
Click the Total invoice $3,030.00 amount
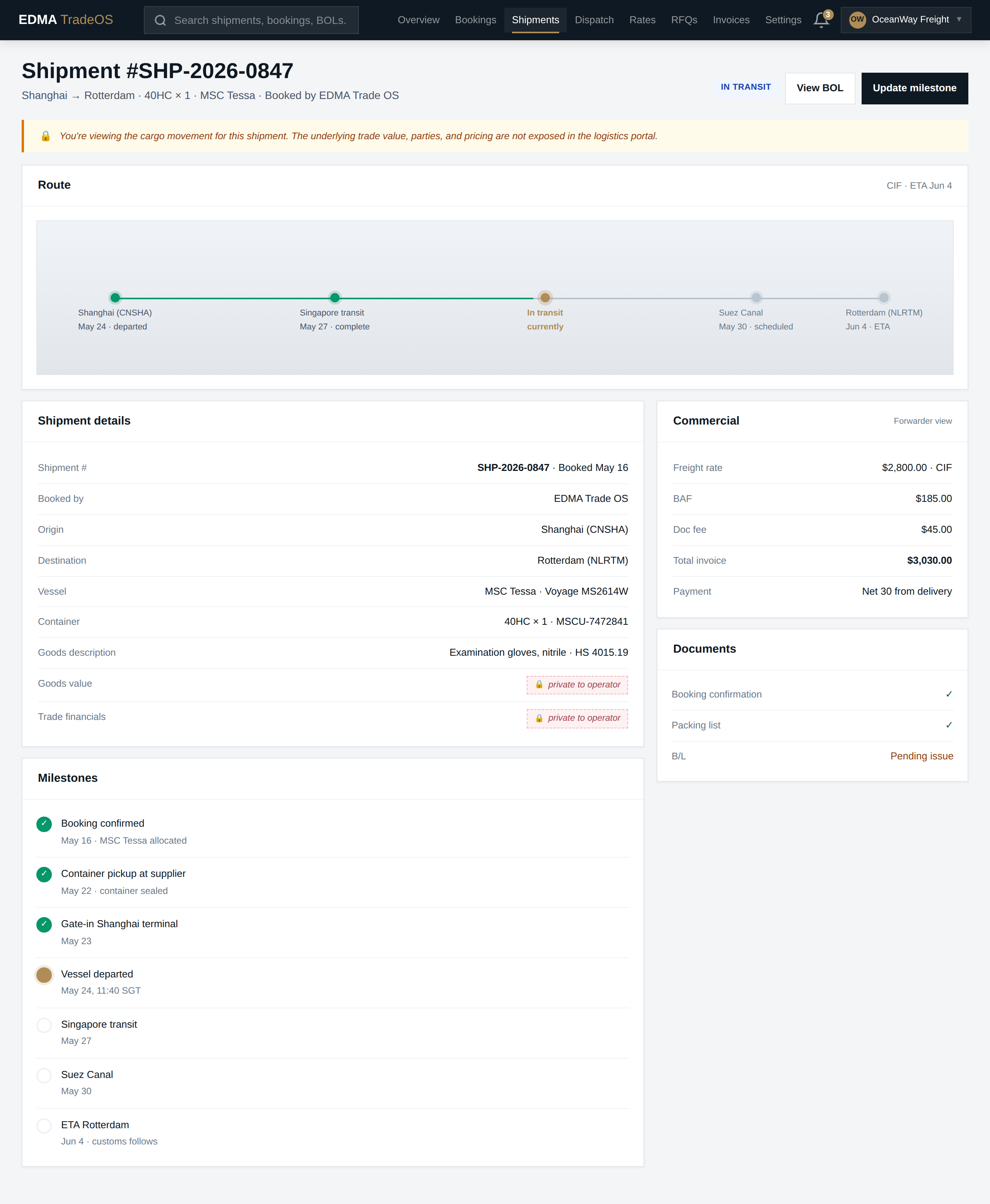[929, 560]
